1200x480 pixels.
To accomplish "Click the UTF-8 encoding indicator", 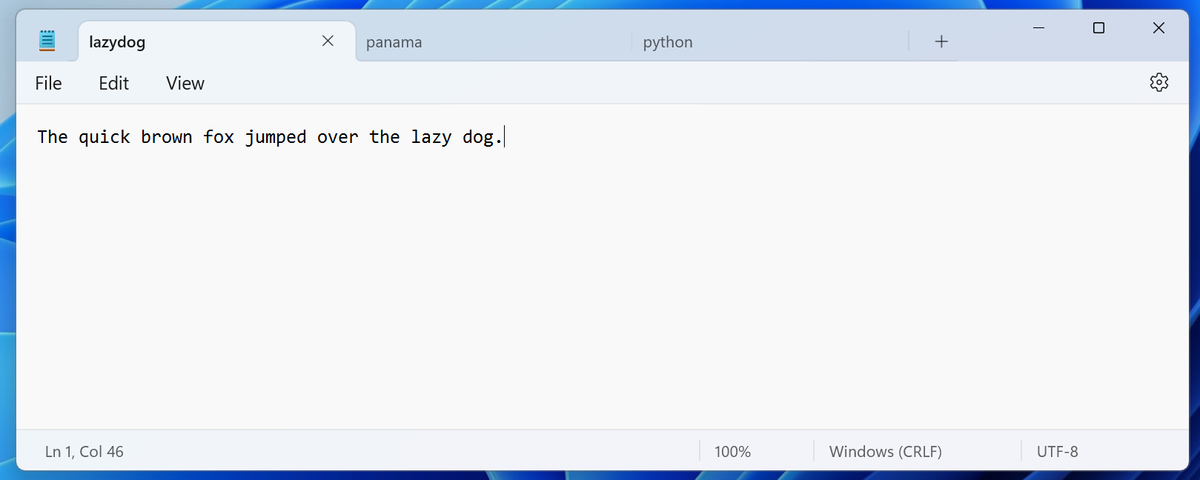I will click(1057, 452).
